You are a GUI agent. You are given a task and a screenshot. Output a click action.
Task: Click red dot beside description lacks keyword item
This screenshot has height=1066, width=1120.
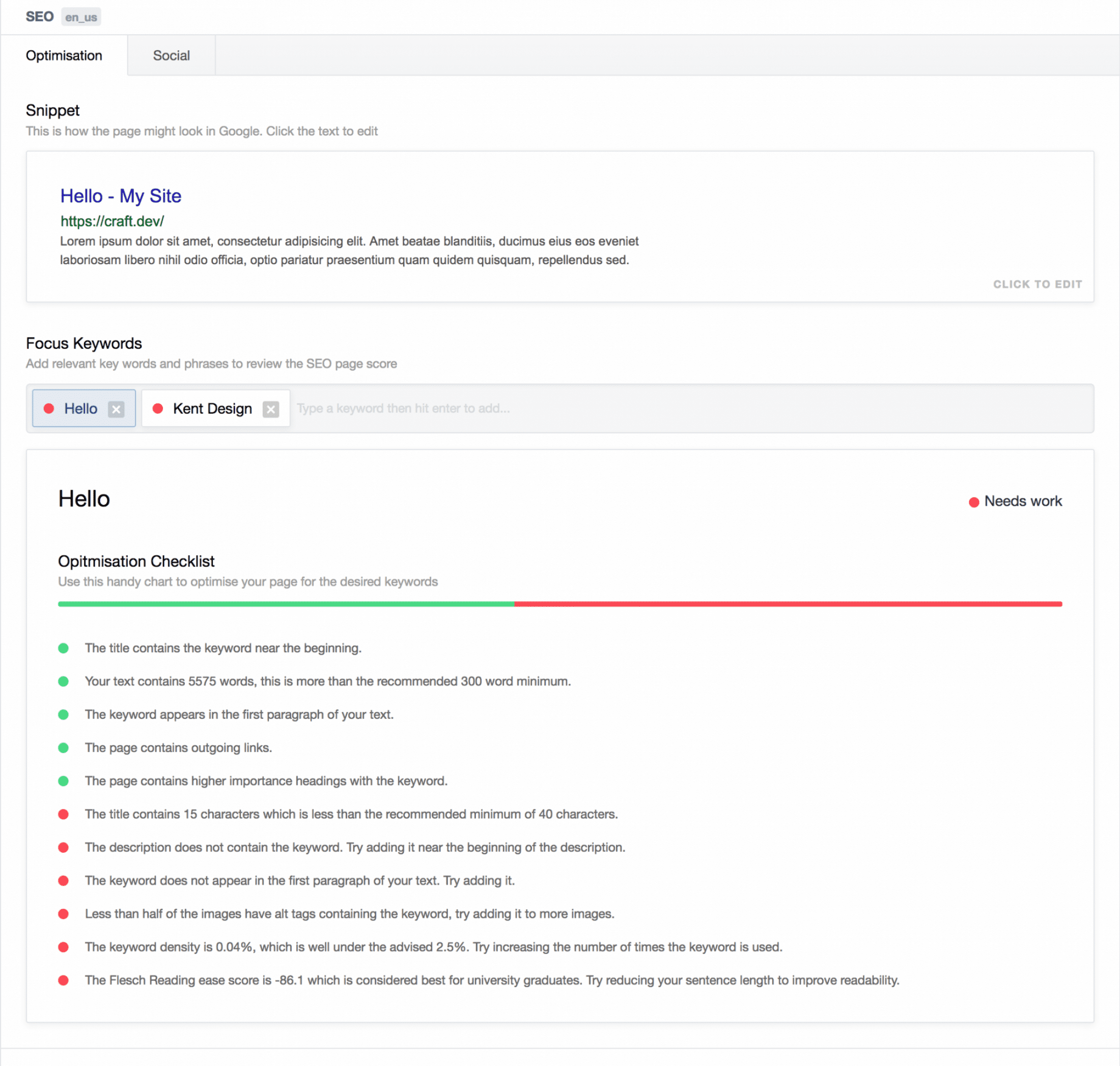click(x=64, y=848)
